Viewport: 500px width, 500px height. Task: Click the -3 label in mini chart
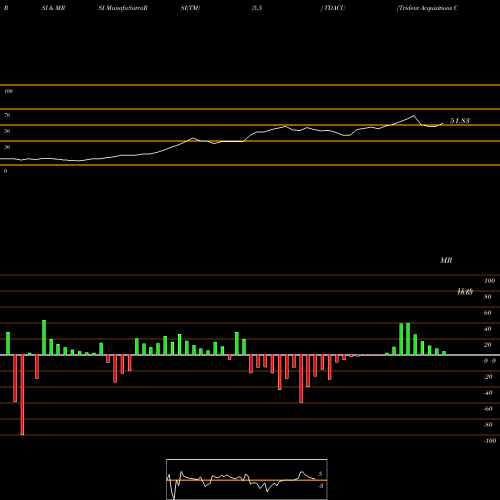[320, 486]
